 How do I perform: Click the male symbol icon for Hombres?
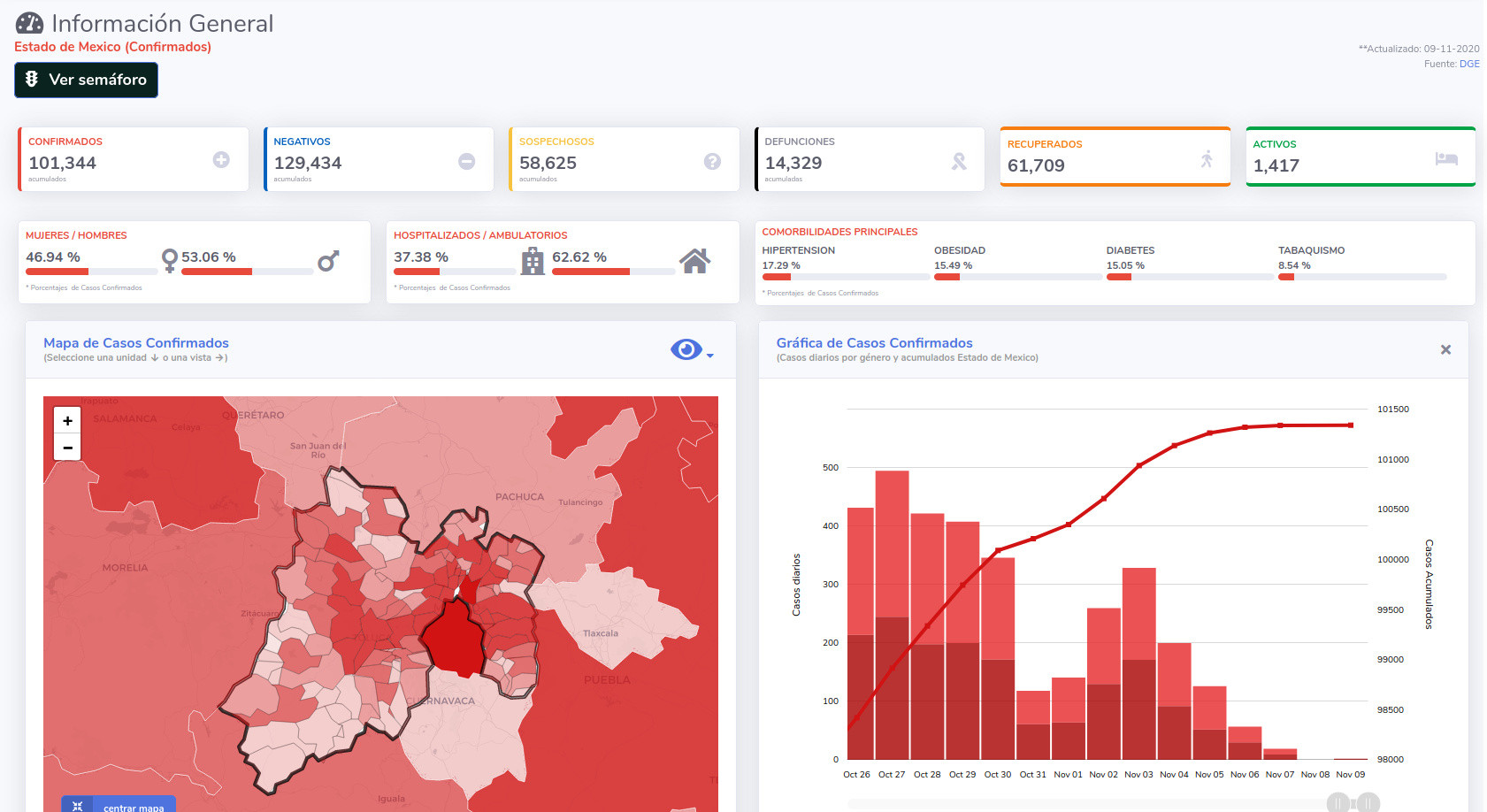pyautogui.click(x=328, y=261)
